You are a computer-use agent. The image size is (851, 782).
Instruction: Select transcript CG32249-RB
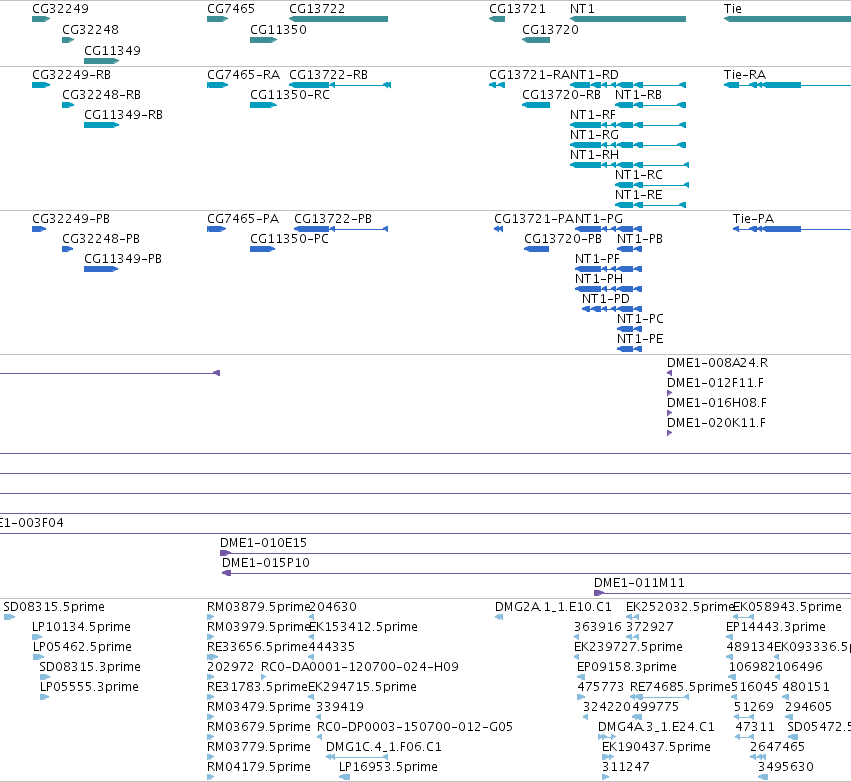click(71, 75)
